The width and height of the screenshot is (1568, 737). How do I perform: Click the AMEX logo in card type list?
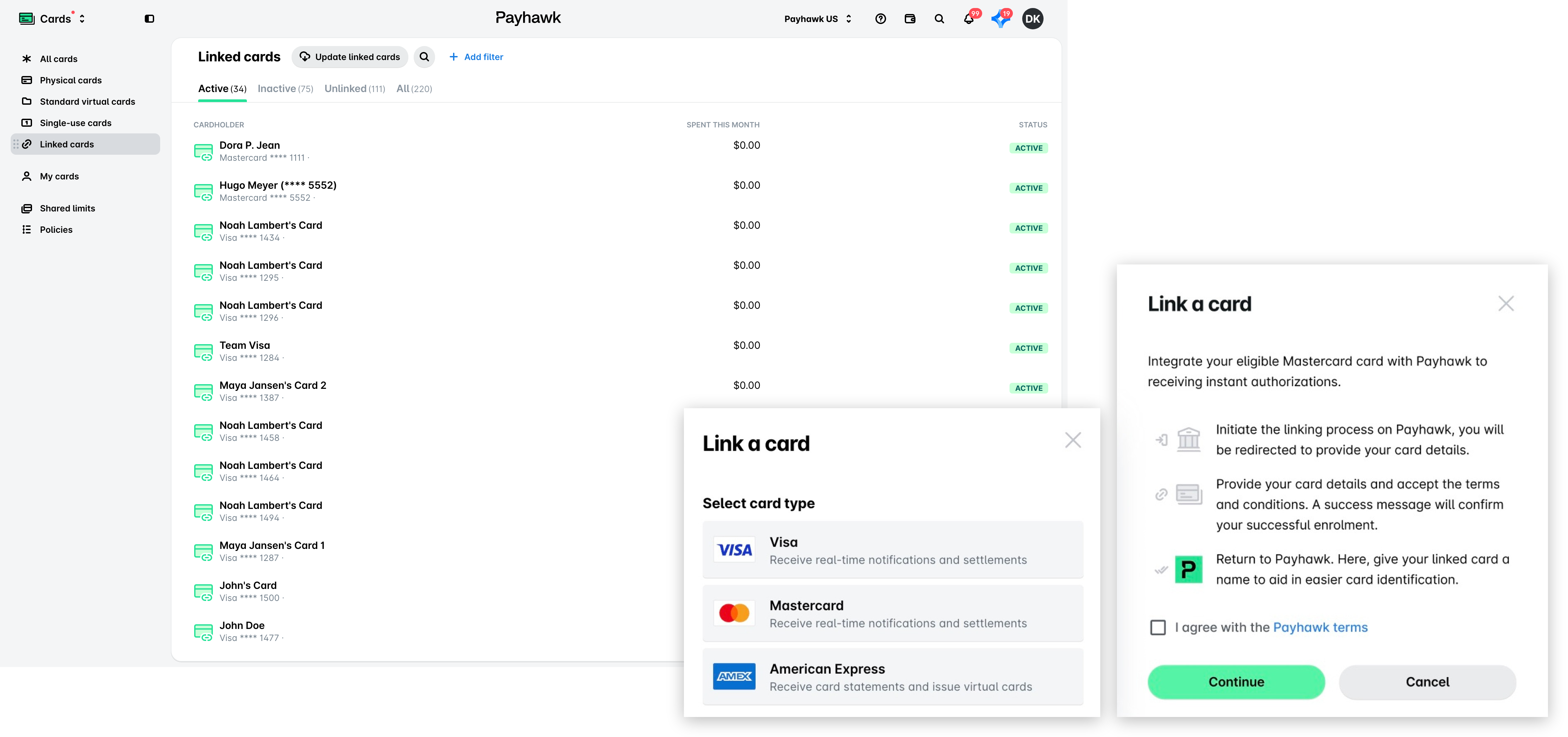[x=734, y=676]
